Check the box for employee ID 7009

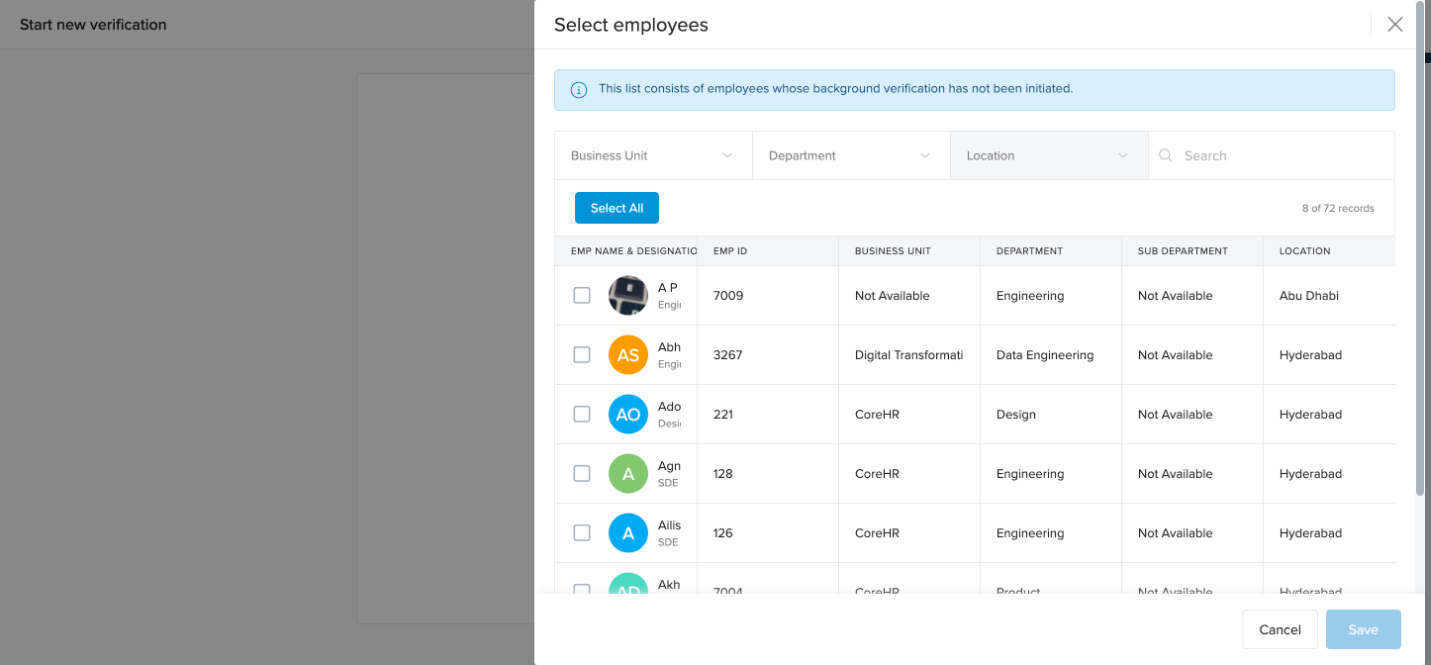coord(582,296)
